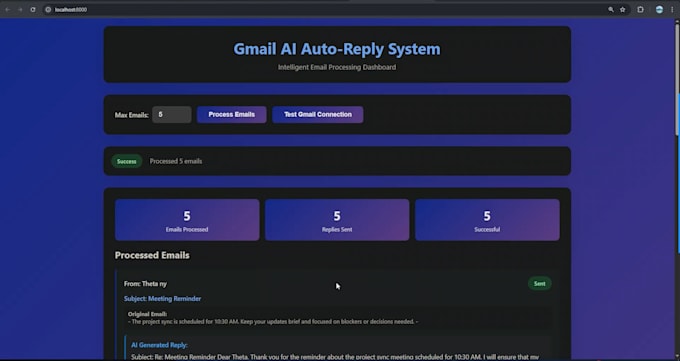
Task: Open site info icon beside localhost address
Action: (48, 10)
